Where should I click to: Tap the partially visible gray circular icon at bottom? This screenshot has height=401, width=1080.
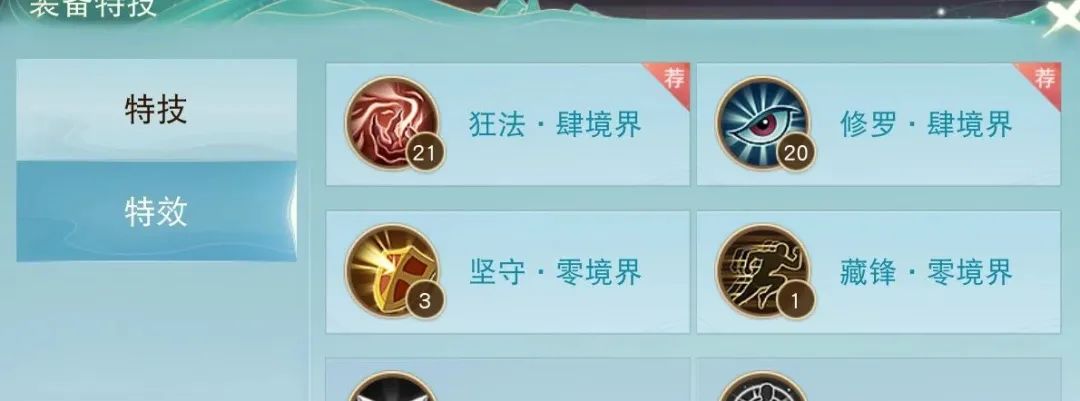click(x=762, y=387)
